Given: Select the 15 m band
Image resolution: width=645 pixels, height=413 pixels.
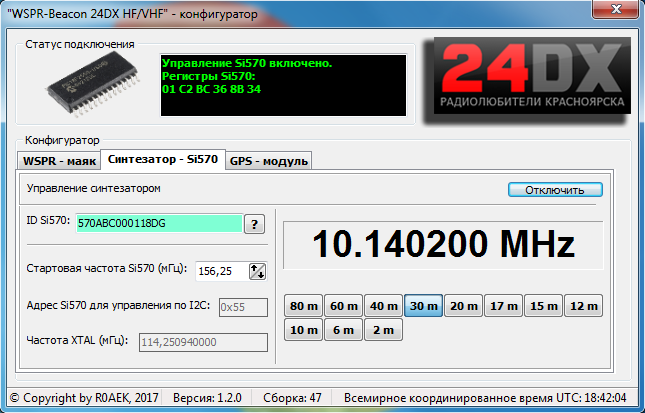Looking at the screenshot, I should coord(543,306).
